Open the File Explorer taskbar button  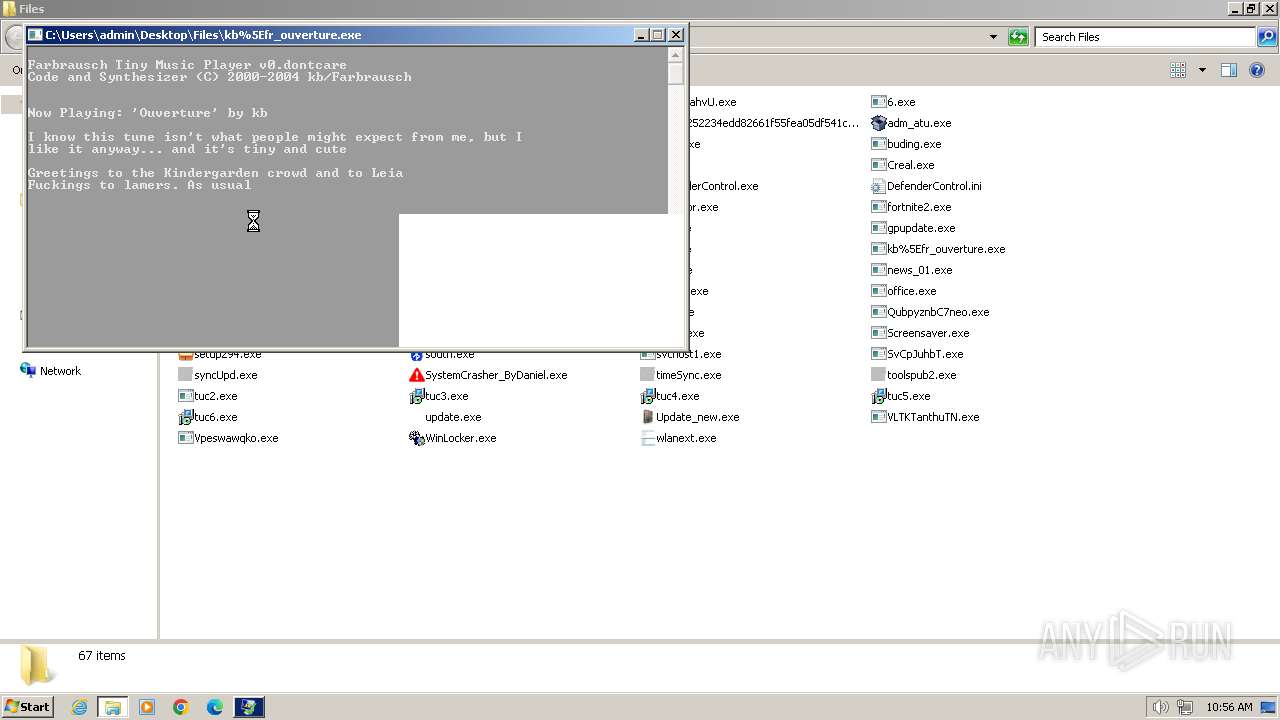point(112,707)
